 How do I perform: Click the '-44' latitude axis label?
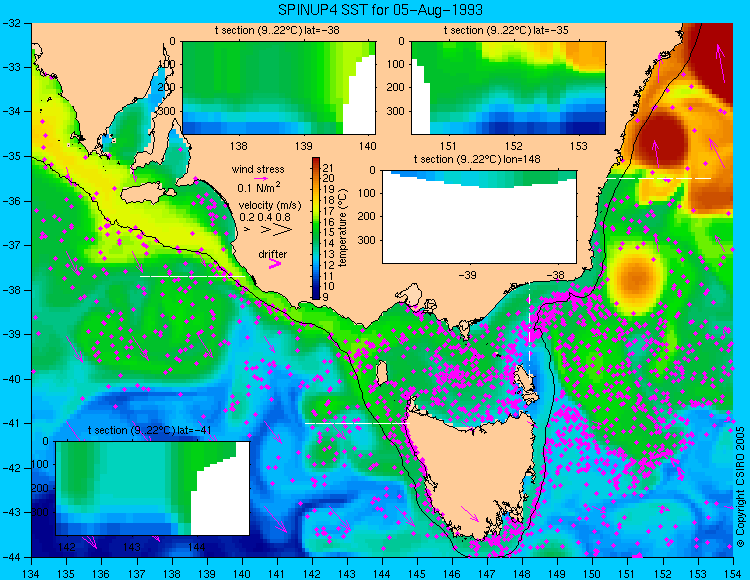pyautogui.click(x=11, y=557)
